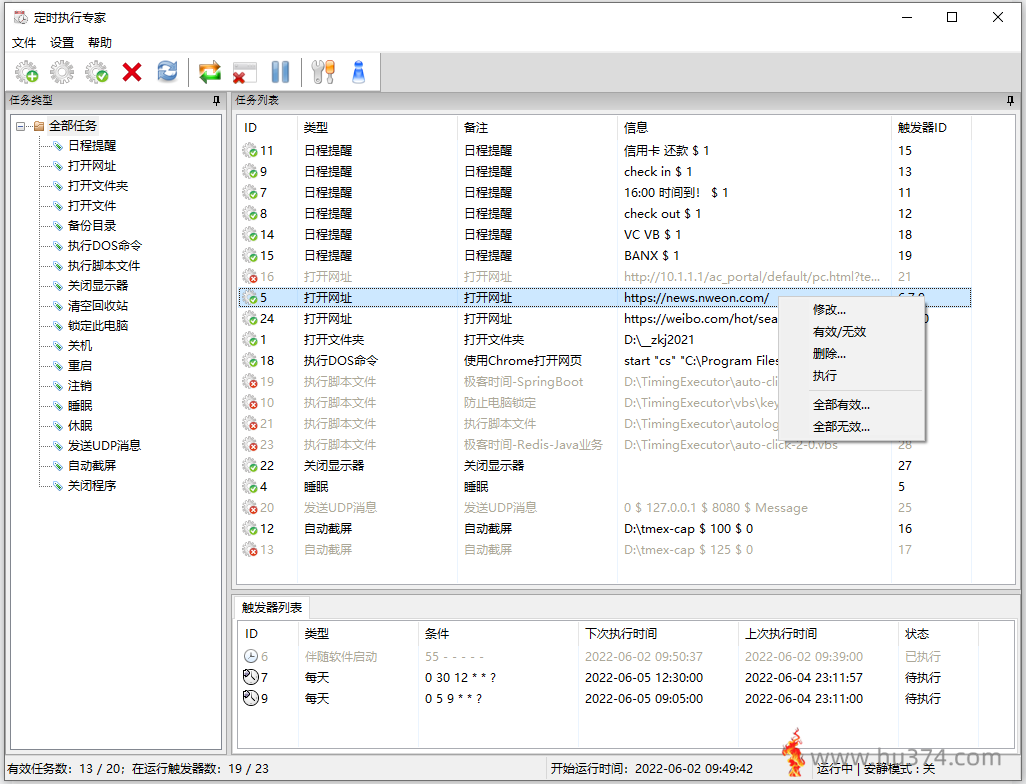Collapse the 全部任务 tree node

pos(21,126)
